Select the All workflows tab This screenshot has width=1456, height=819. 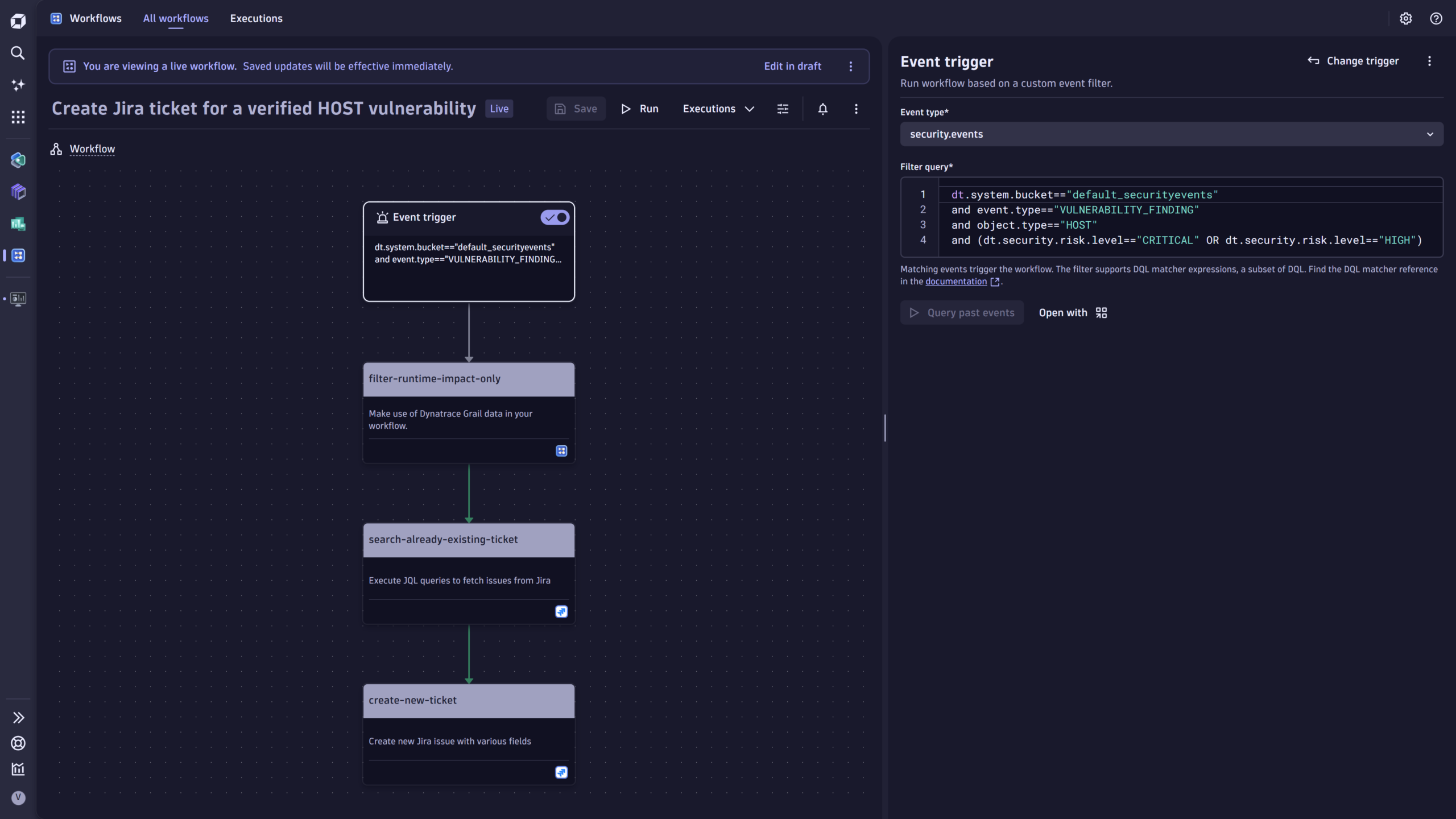[176, 18]
